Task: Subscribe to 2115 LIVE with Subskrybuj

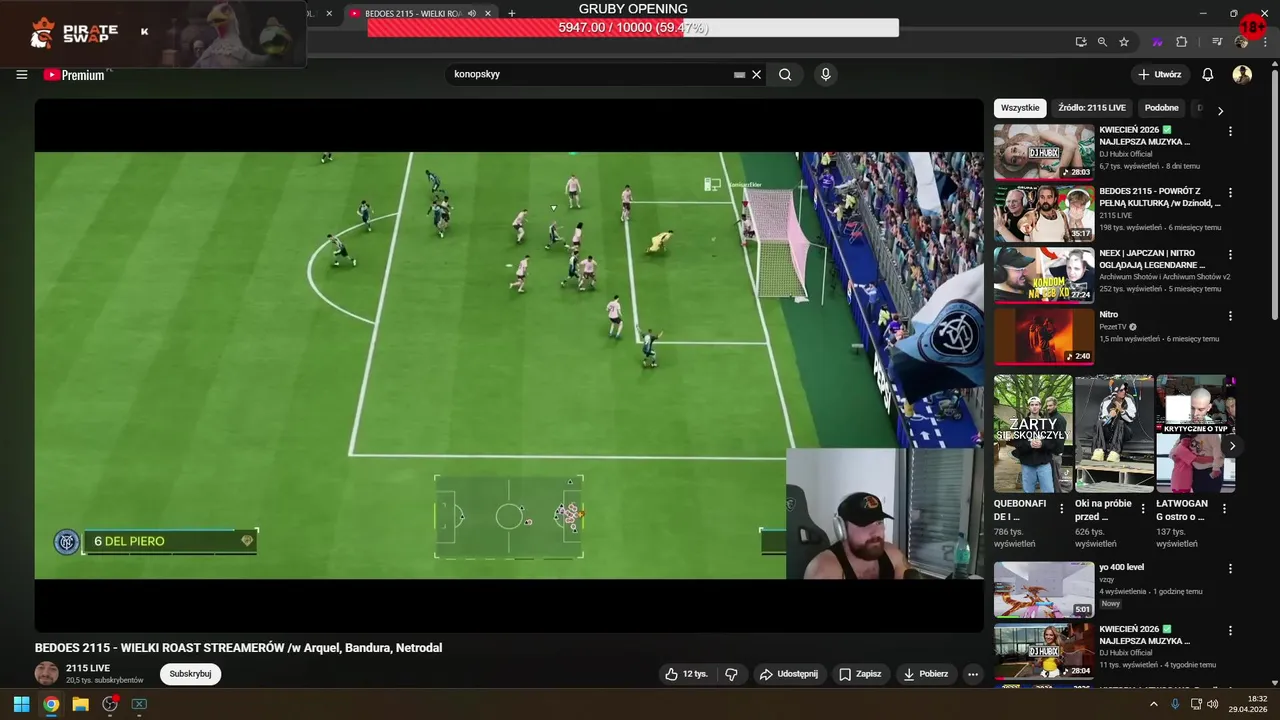Action: point(190,674)
